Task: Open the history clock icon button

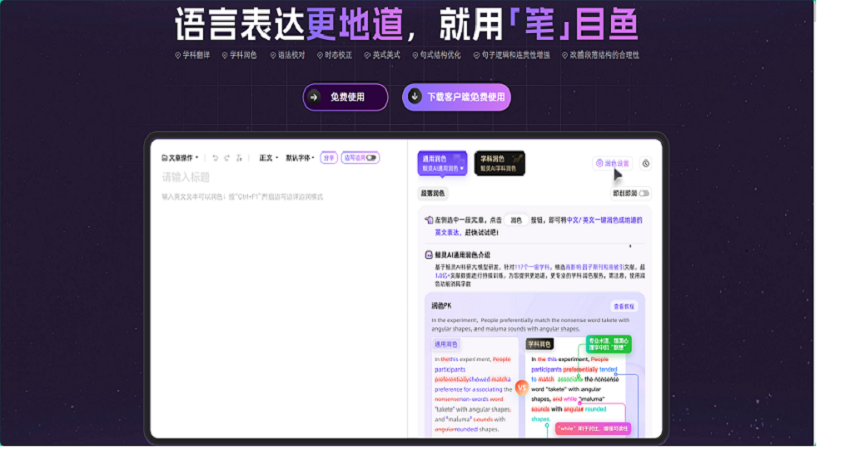Action: pyautogui.click(x=646, y=163)
